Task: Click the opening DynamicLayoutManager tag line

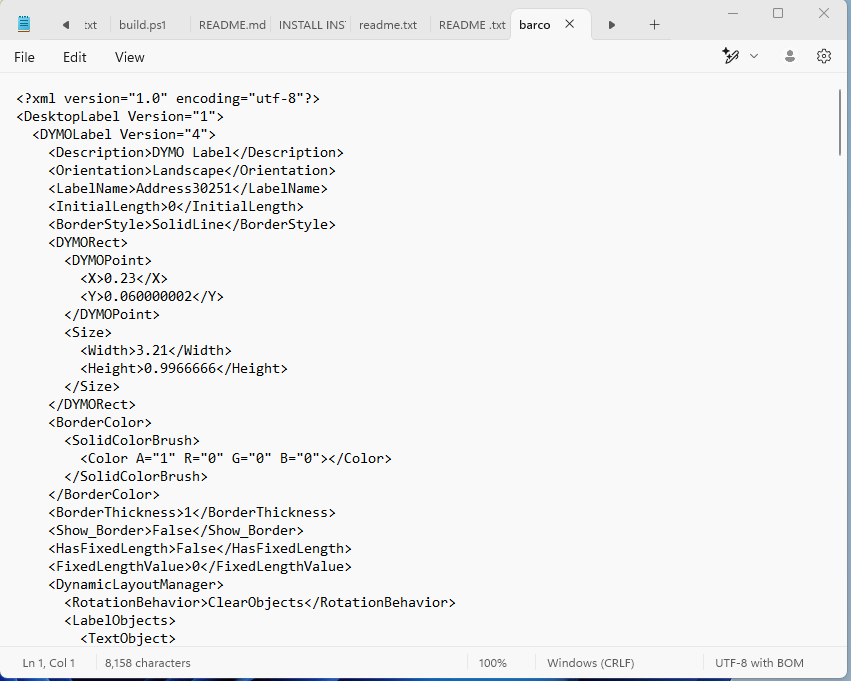Action: tap(136, 584)
